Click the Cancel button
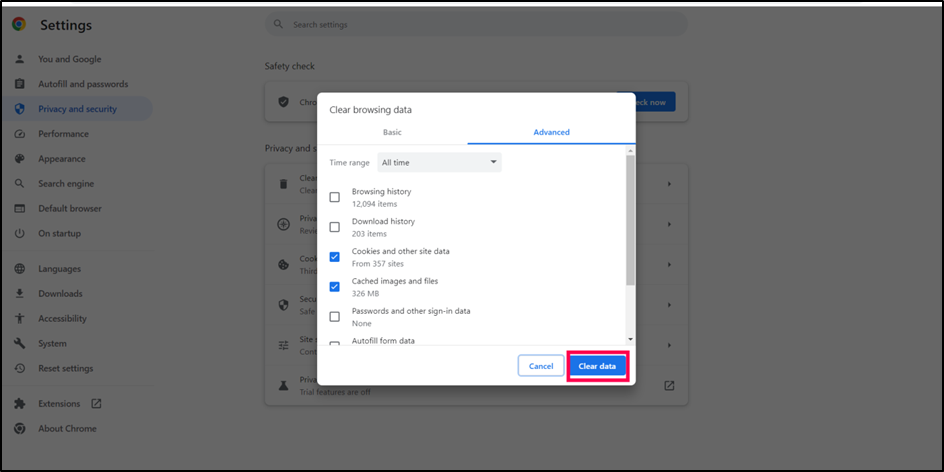Viewport: 944px width, 472px height. click(x=541, y=366)
